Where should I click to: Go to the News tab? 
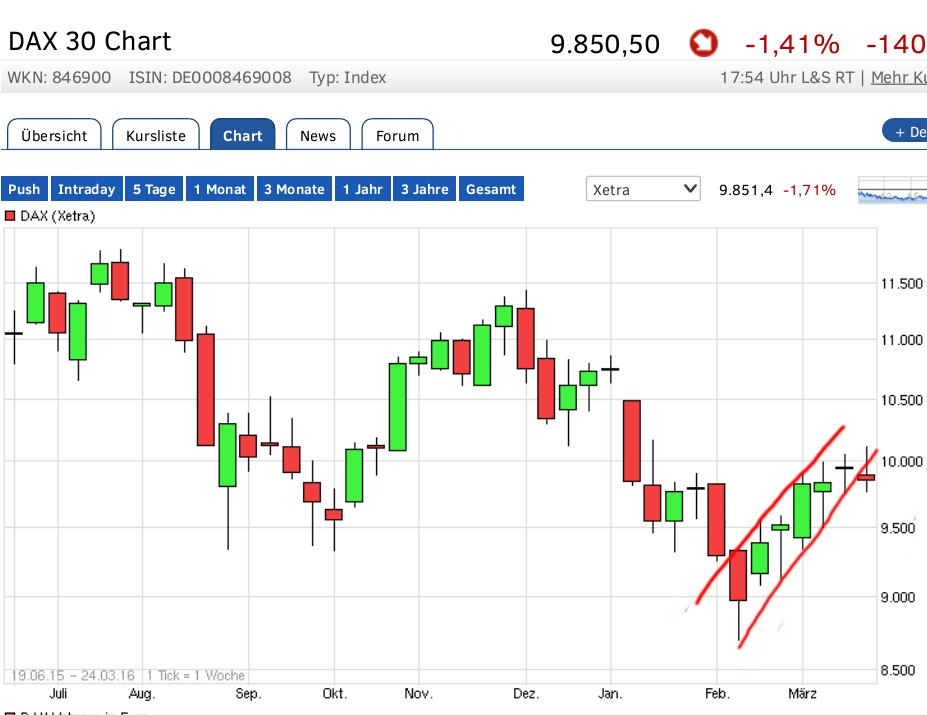coord(318,136)
